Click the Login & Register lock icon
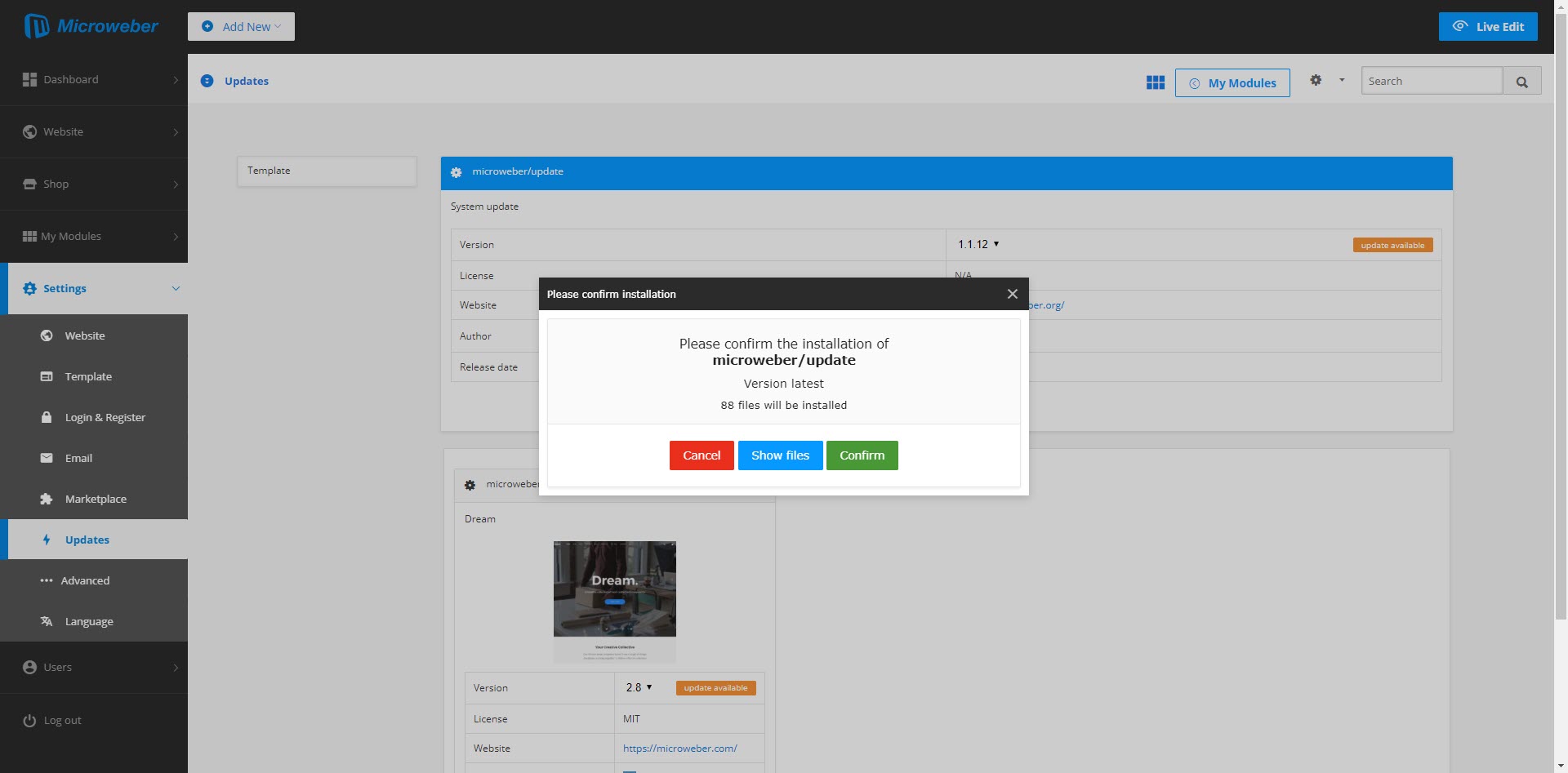 coord(47,417)
